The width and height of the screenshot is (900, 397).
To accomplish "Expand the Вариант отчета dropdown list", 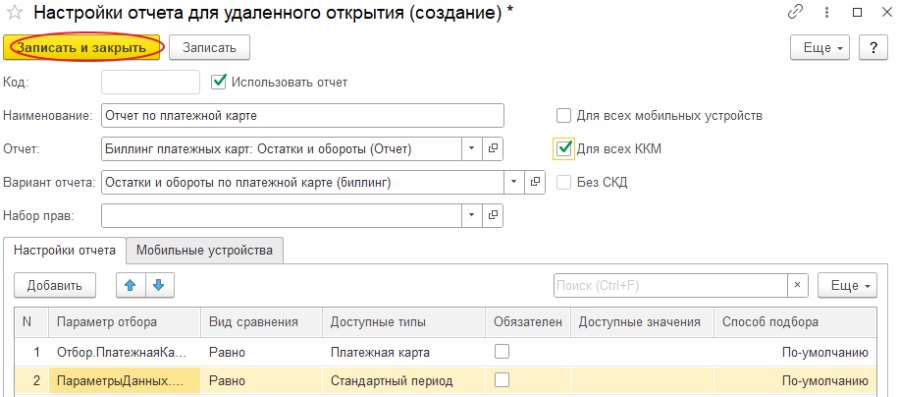I will click(x=514, y=182).
